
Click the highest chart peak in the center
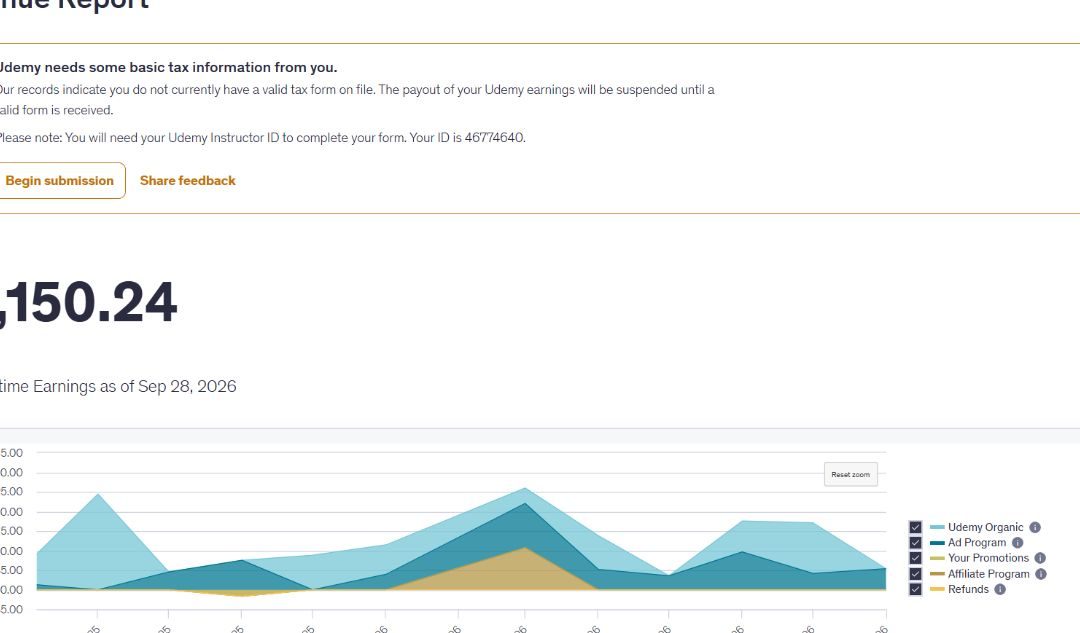pos(525,488)
